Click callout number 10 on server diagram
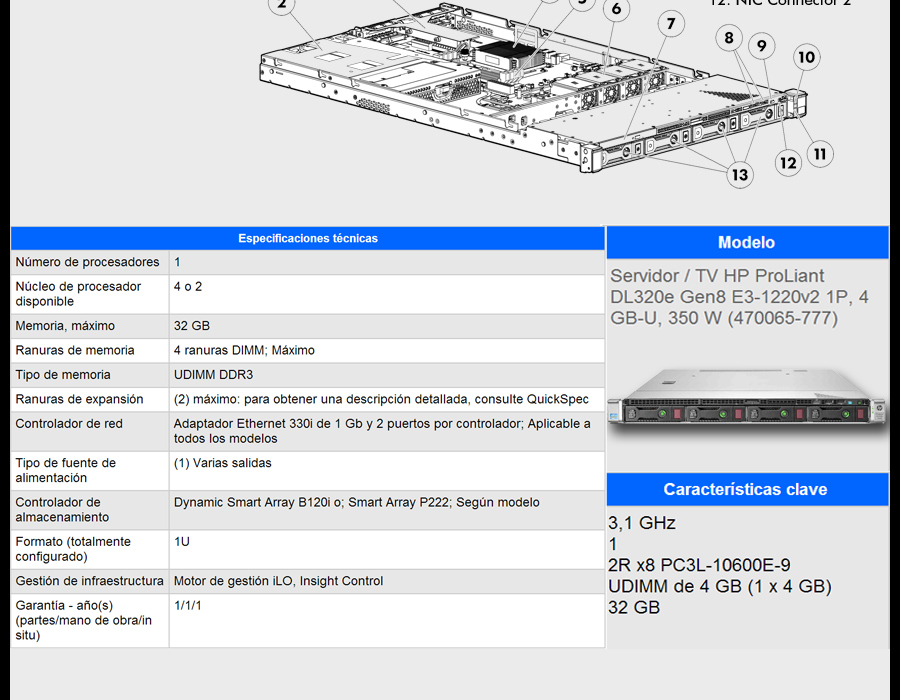 (x=806, y=57)
